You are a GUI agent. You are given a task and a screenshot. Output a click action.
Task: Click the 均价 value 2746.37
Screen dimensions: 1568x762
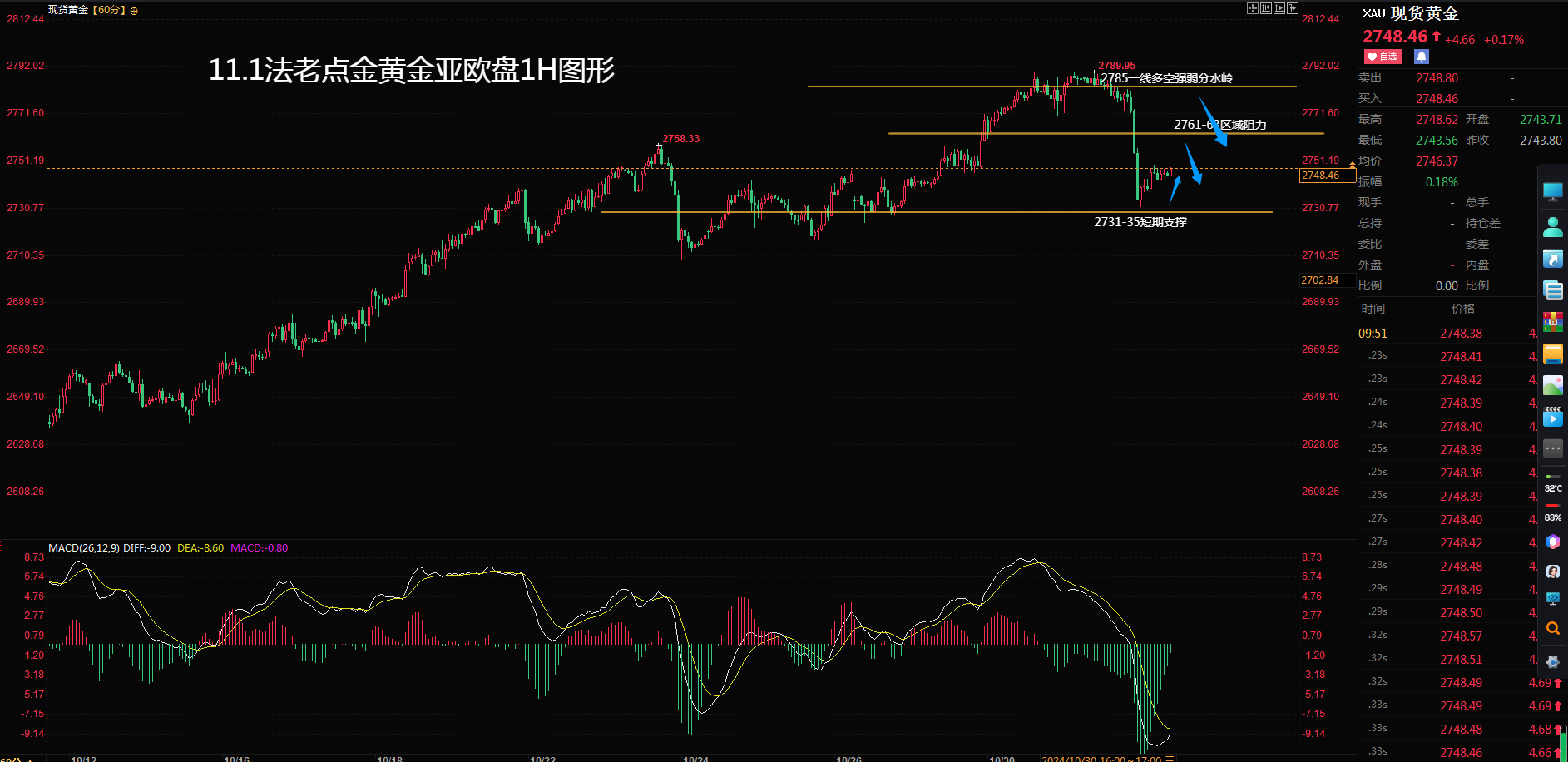[x=1437, y=161]
